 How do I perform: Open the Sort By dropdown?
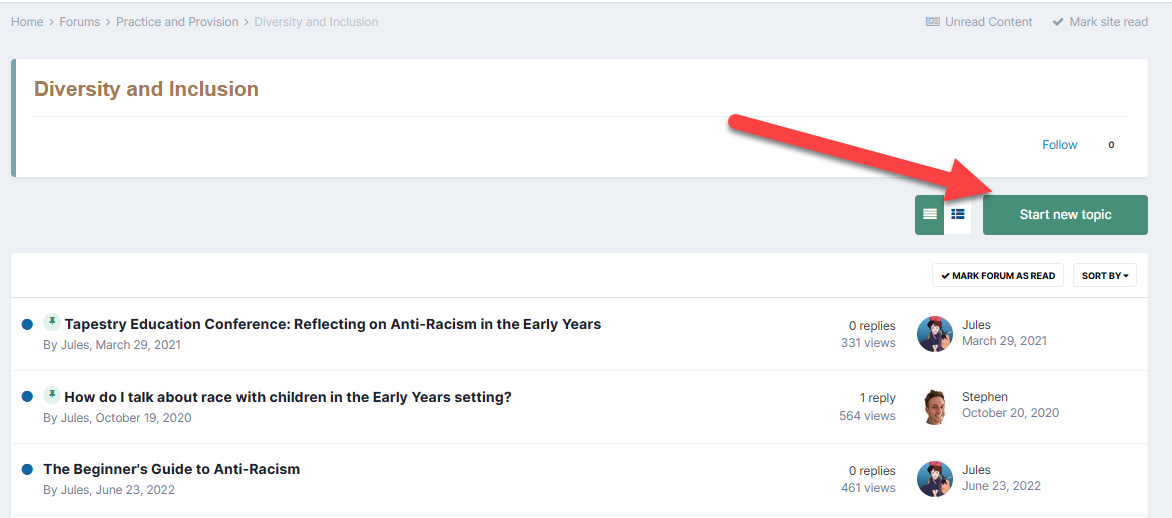pyautogui.click(x=1105, y=275)
